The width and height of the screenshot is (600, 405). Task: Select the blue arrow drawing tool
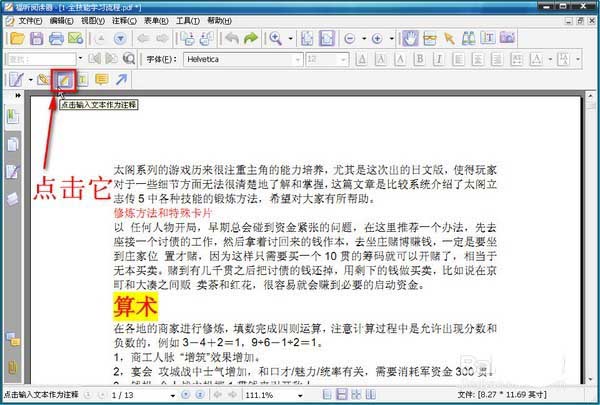122,80
